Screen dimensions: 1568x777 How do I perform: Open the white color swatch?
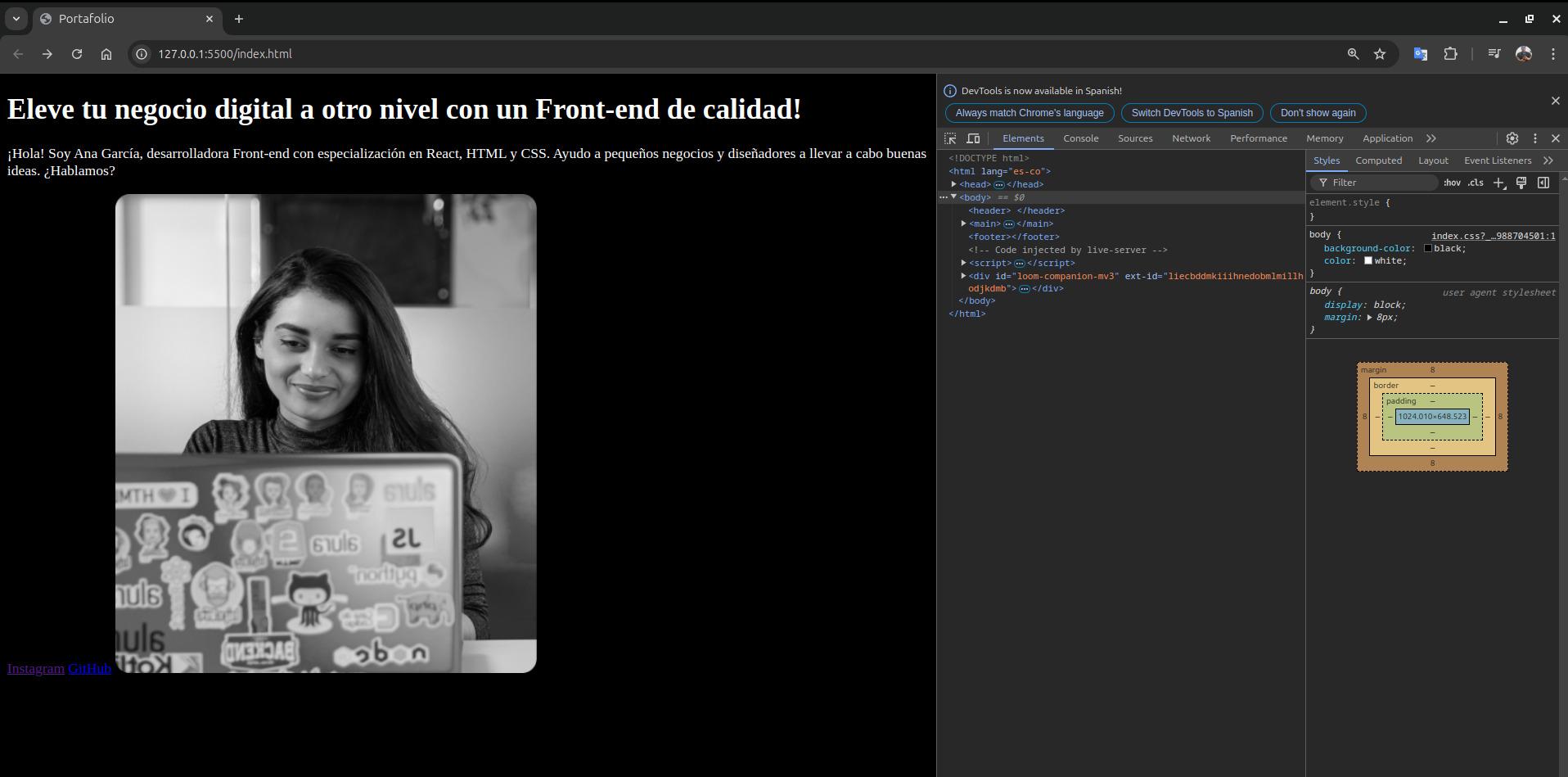(1368, 260)
